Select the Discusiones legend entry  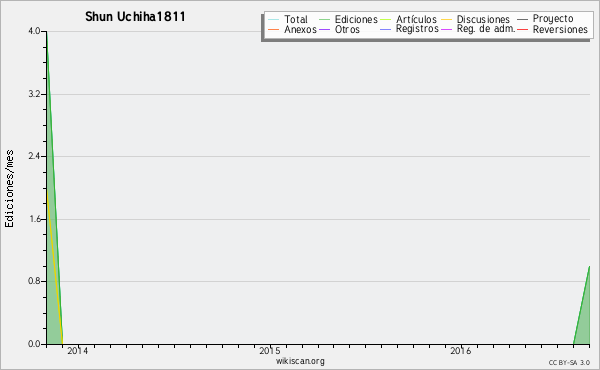tap(476, 19)
